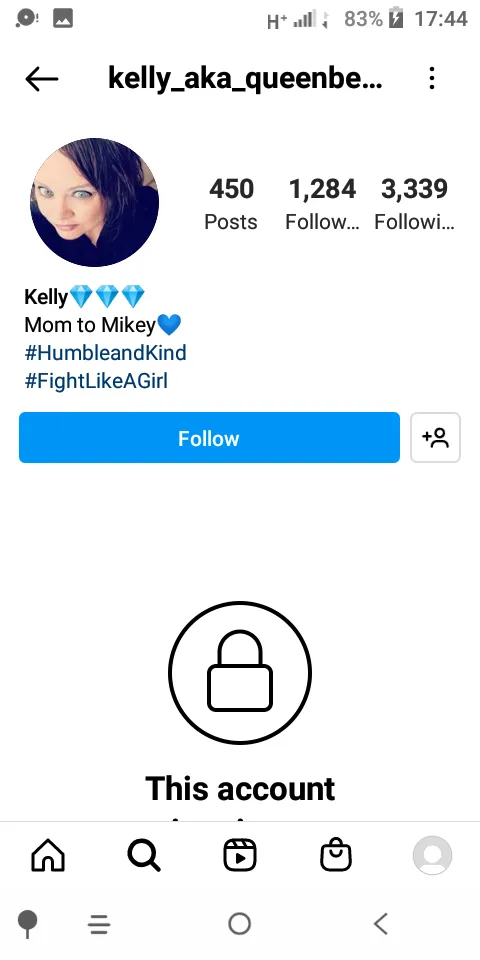Tap the suggested people add-person icon
Image resolution: width=480 pixels, height=960 pixels.
click(435, 438)
